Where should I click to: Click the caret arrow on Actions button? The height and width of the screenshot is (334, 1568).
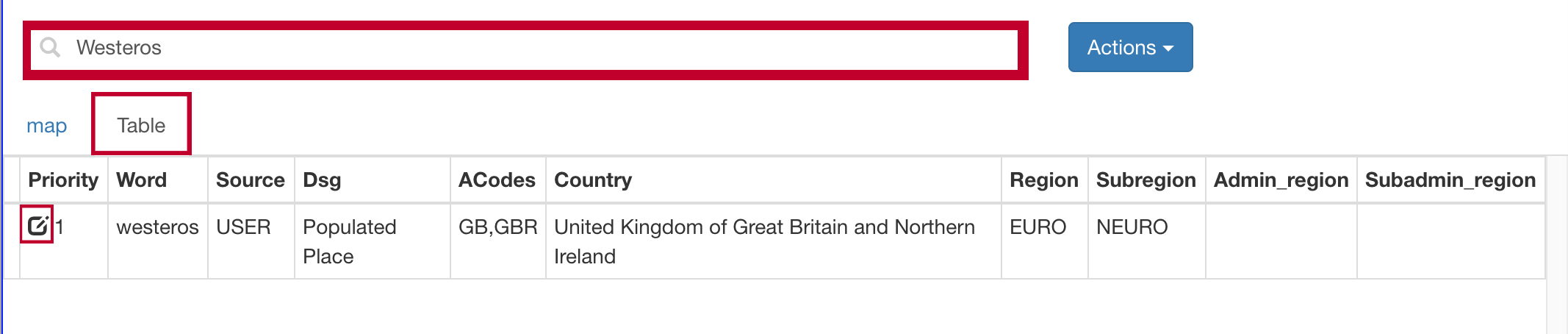[1168, 49]
